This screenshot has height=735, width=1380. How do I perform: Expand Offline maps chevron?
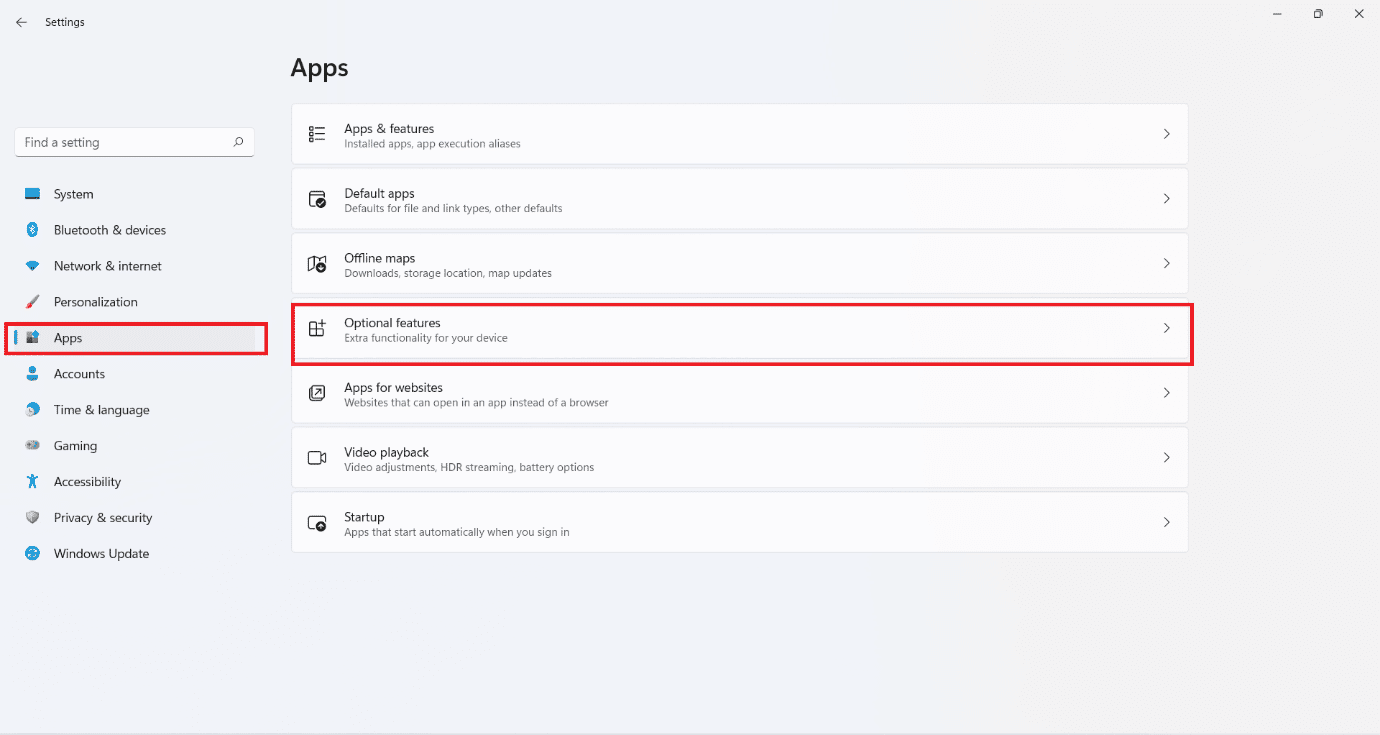1166,263
